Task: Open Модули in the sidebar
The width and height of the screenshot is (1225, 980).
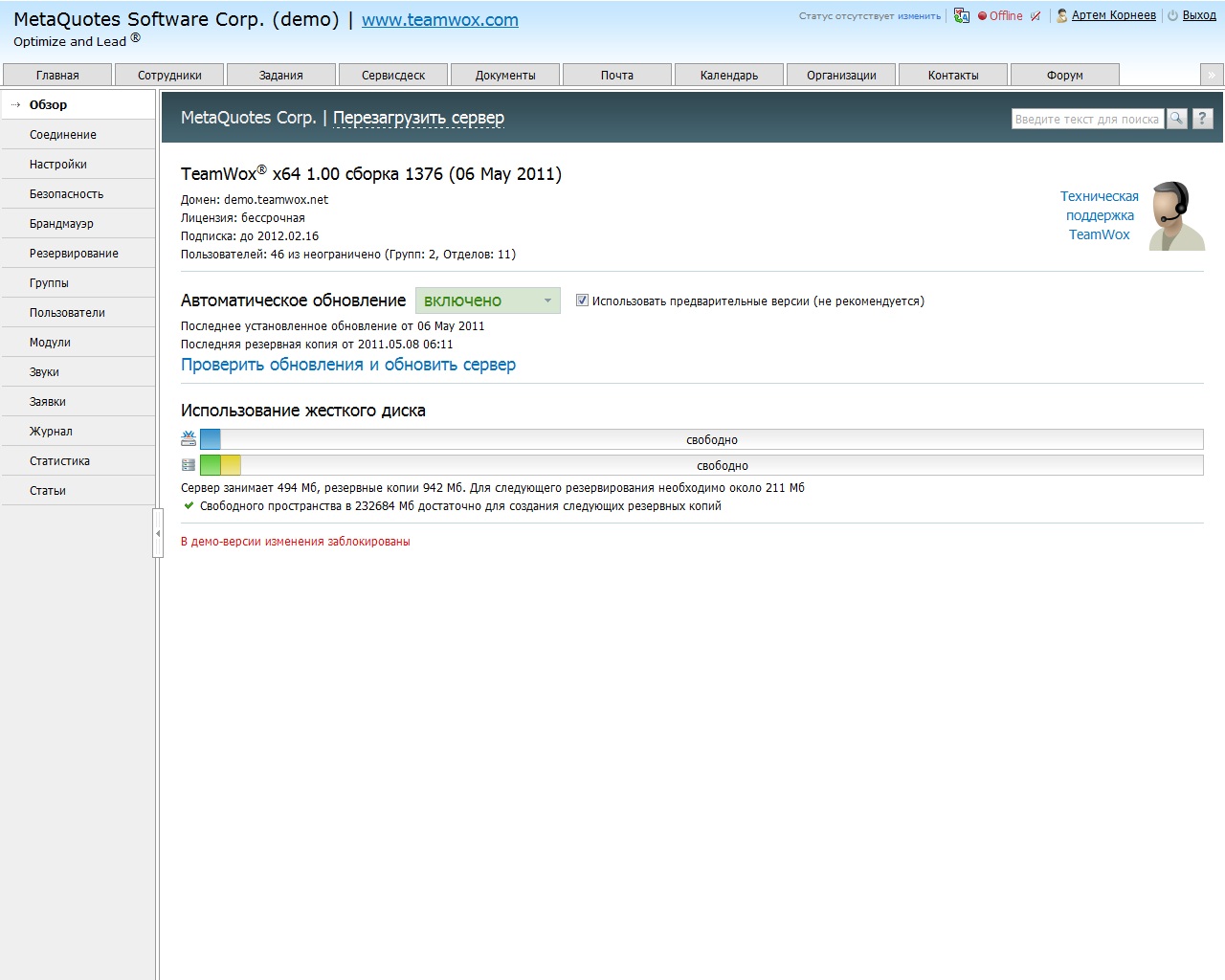Action: click(78, 343)
